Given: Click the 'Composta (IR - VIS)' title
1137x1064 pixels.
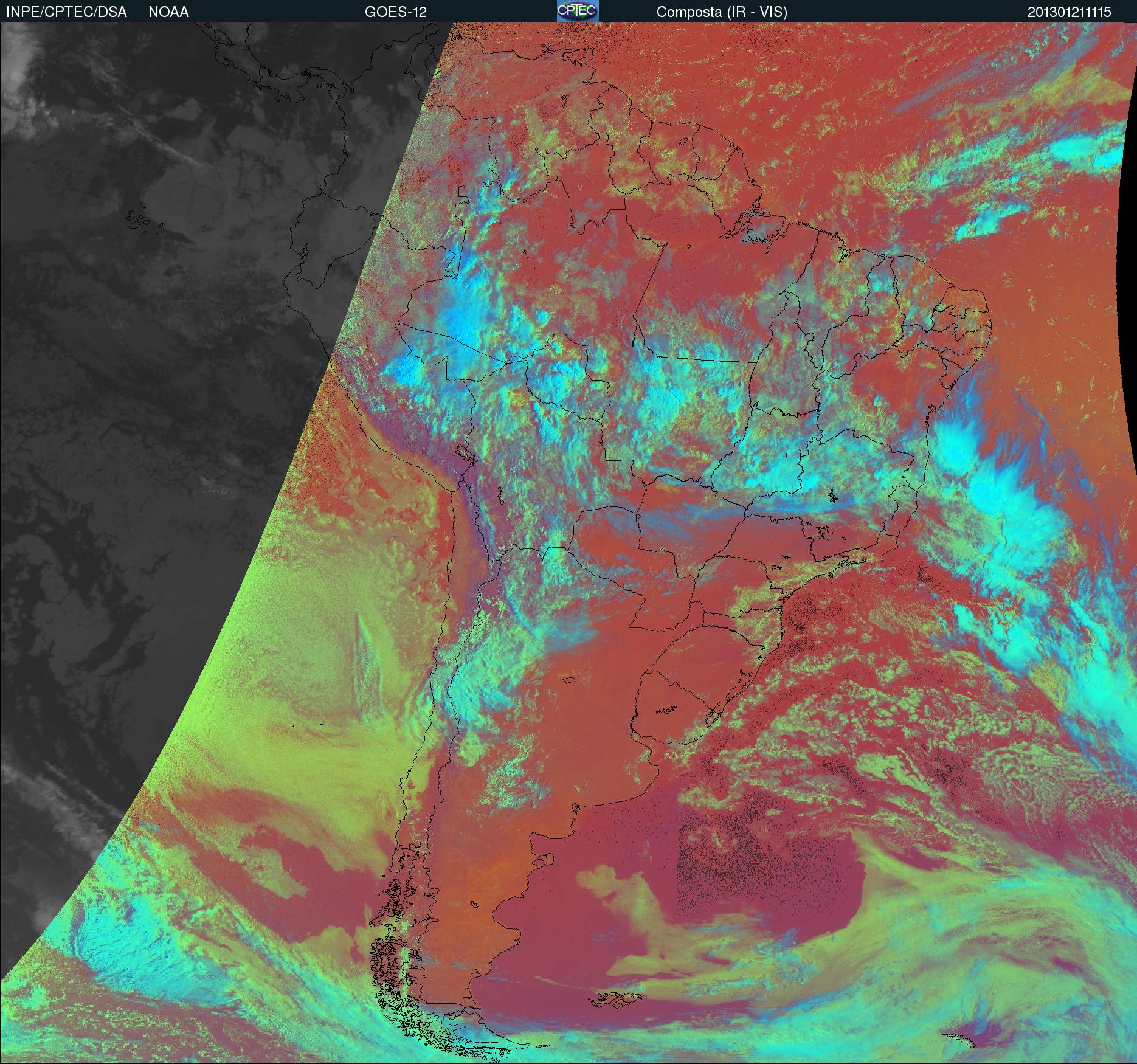Looking at the screenshot, I should click(x=722, y=12).
